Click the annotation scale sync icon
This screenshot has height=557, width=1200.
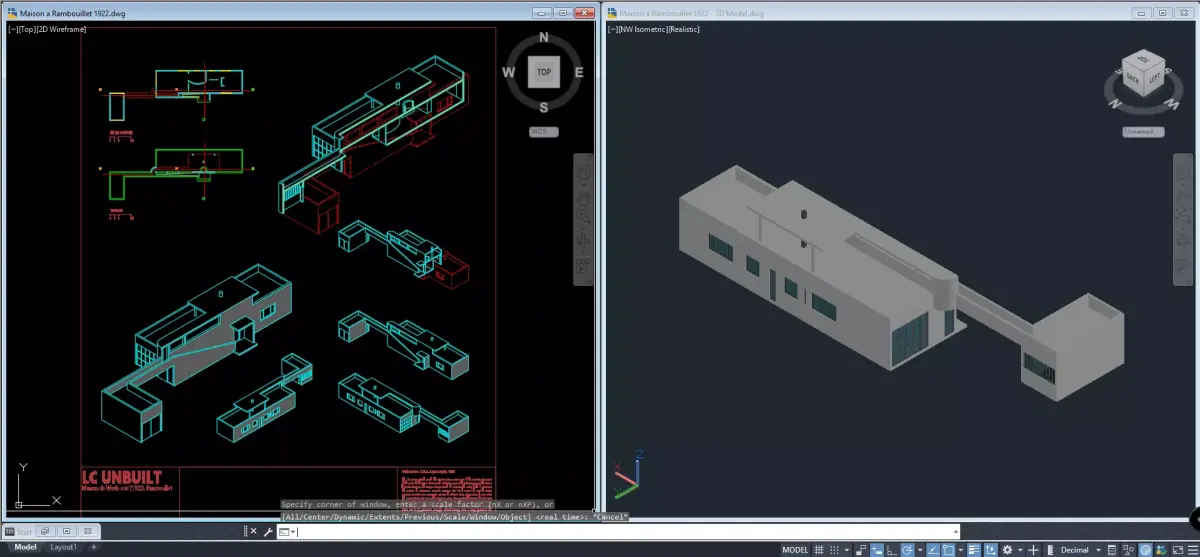pyautogui.click(x=990, y=549)
